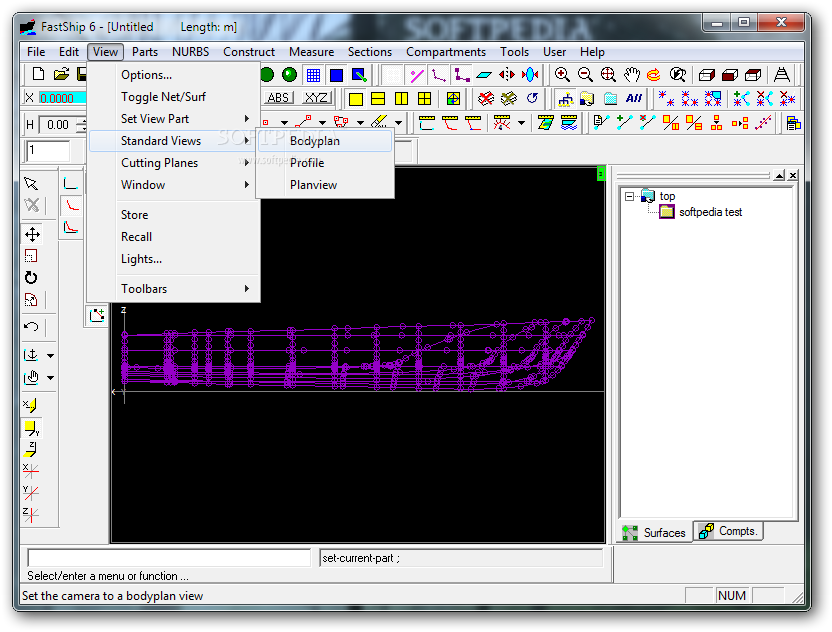The width and height of the screenshot is (832, 632).
Task: Collapse the top tree node
Action: (629, 196)
